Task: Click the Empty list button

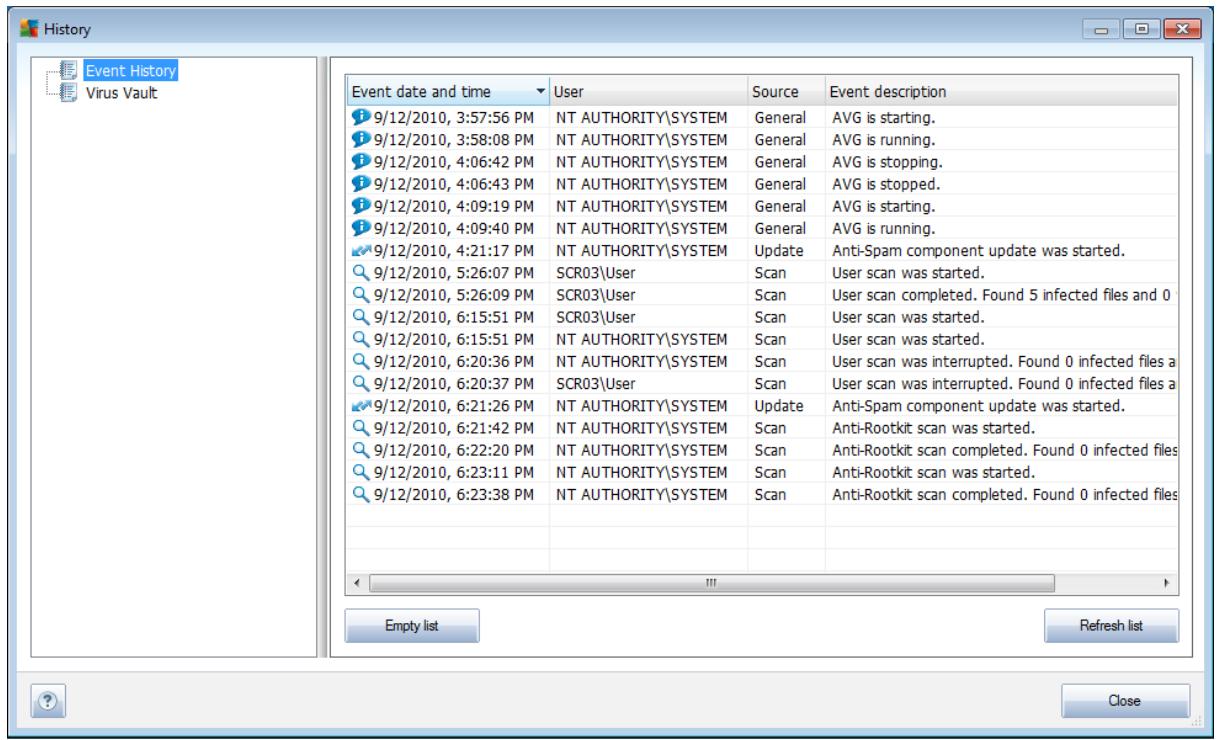Action: (x=412, y=625)
